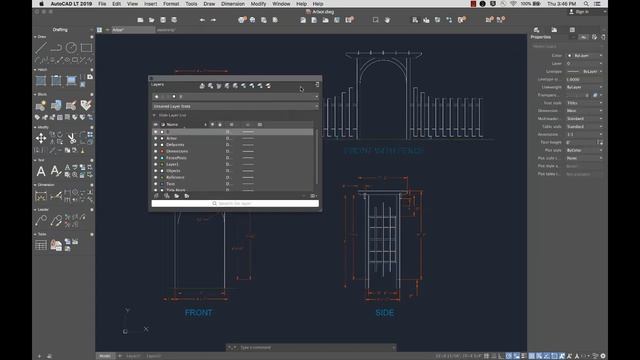This screenshot has height=360, width=640.
Task: Click the Redo arrow in top toolbar
Action: click(x=213, y=20)
